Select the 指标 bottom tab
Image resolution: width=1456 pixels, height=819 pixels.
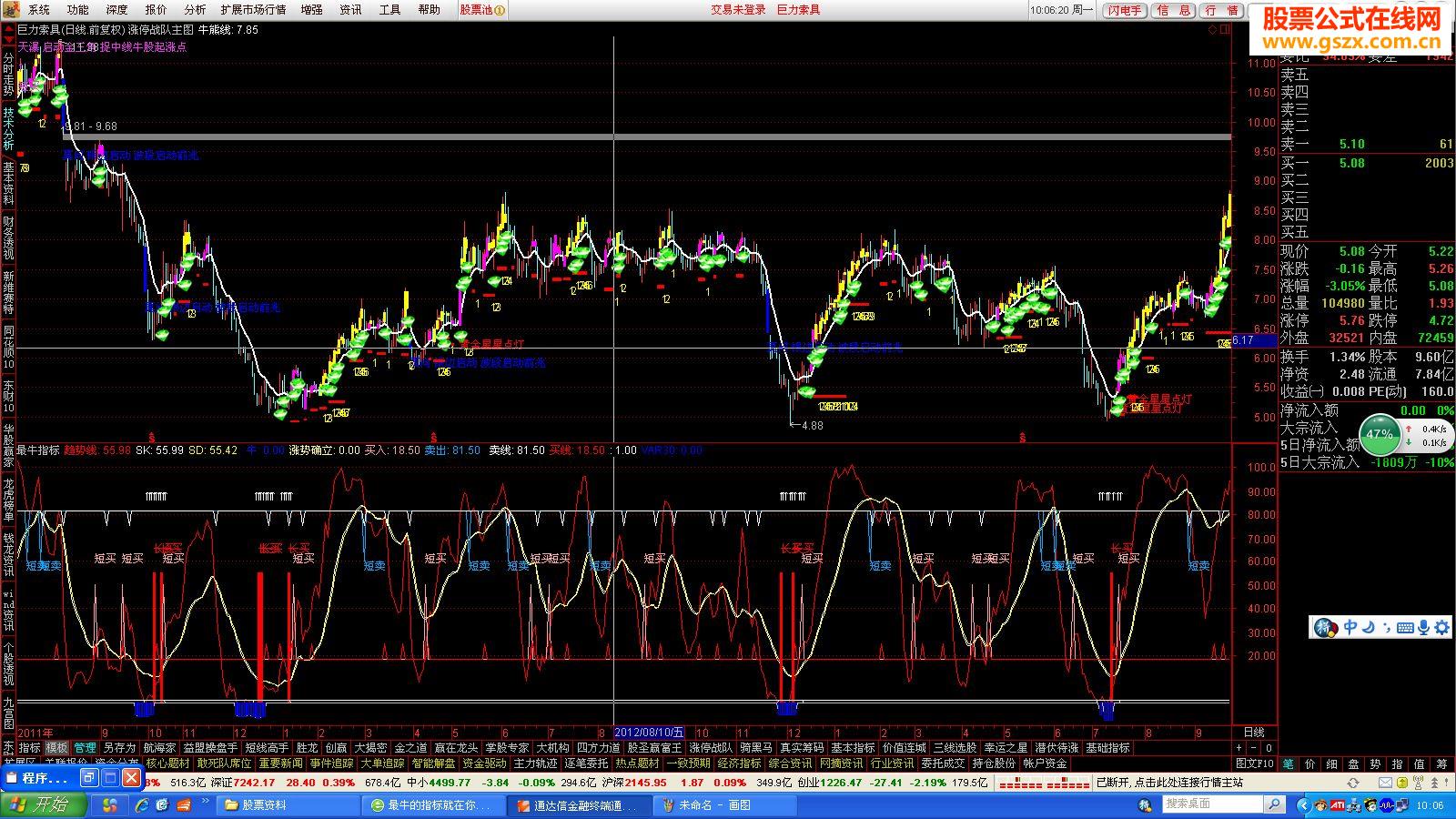pyautogui.click(x=29, y=748)
